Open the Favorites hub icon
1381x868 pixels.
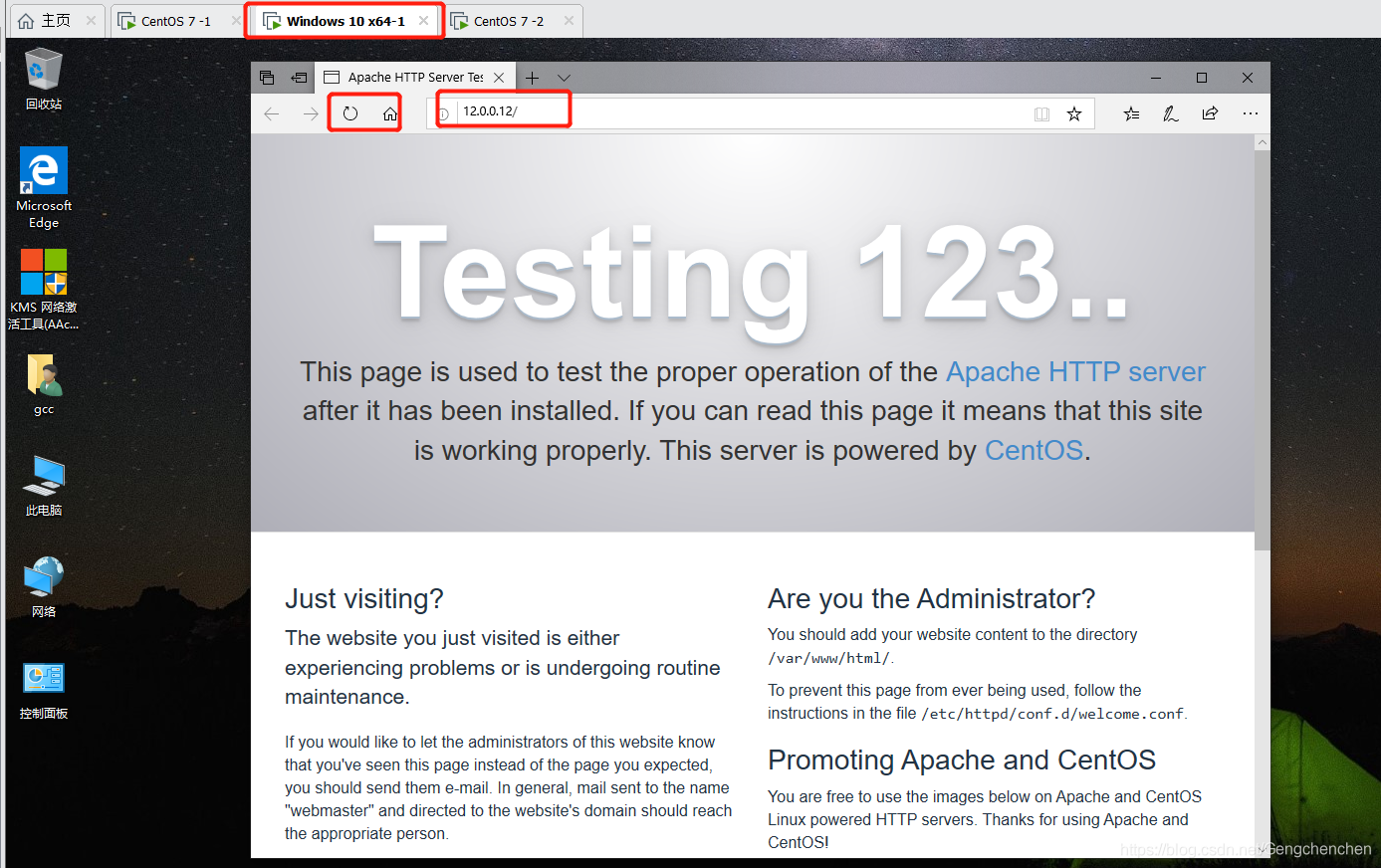(x=1132, y=113)
